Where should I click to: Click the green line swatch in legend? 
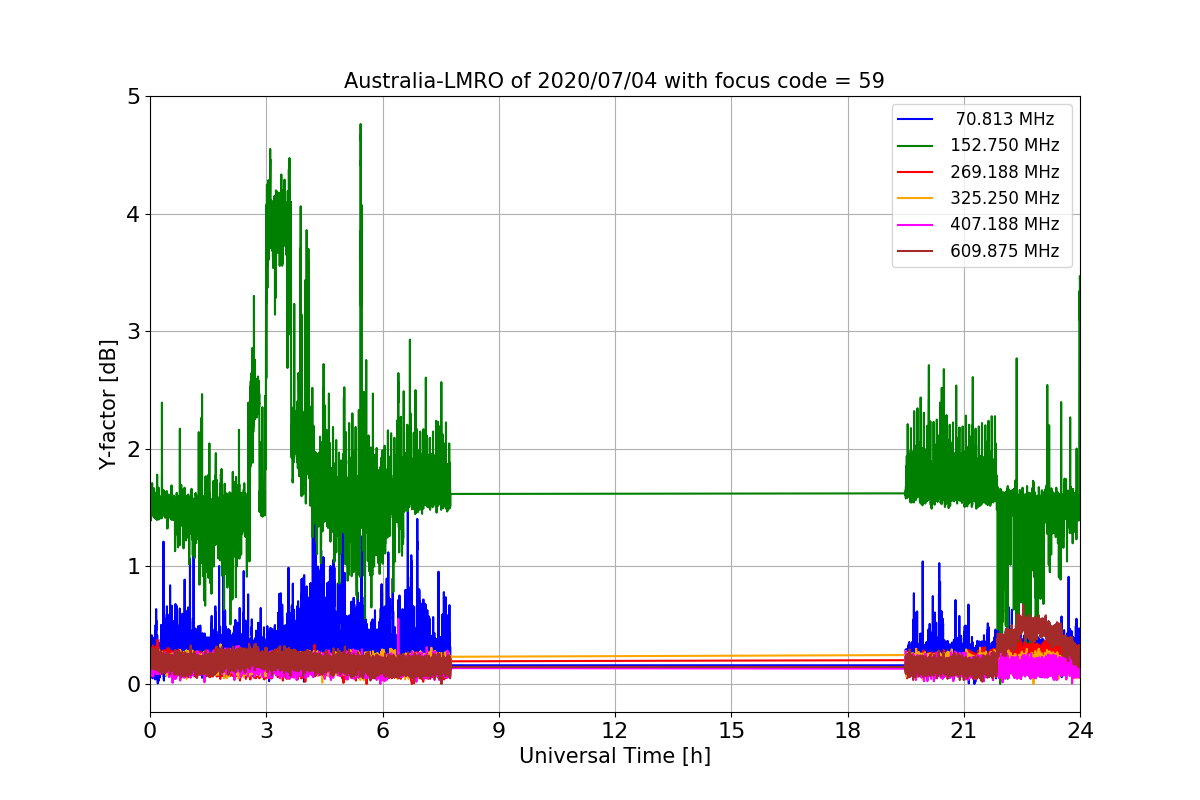pos(917,146)
